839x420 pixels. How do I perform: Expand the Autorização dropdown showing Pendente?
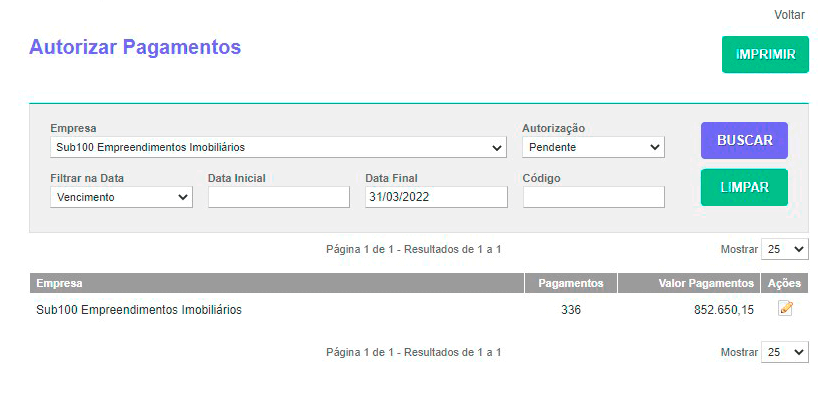pyautogui.click(x=593, y=147)
